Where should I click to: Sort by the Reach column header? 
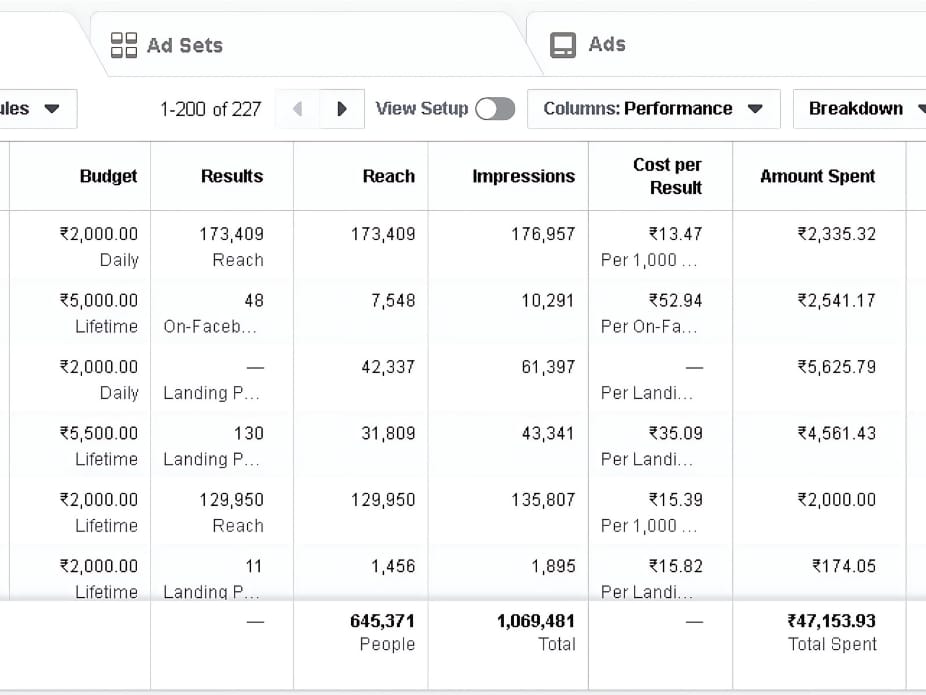pos(389,176)
